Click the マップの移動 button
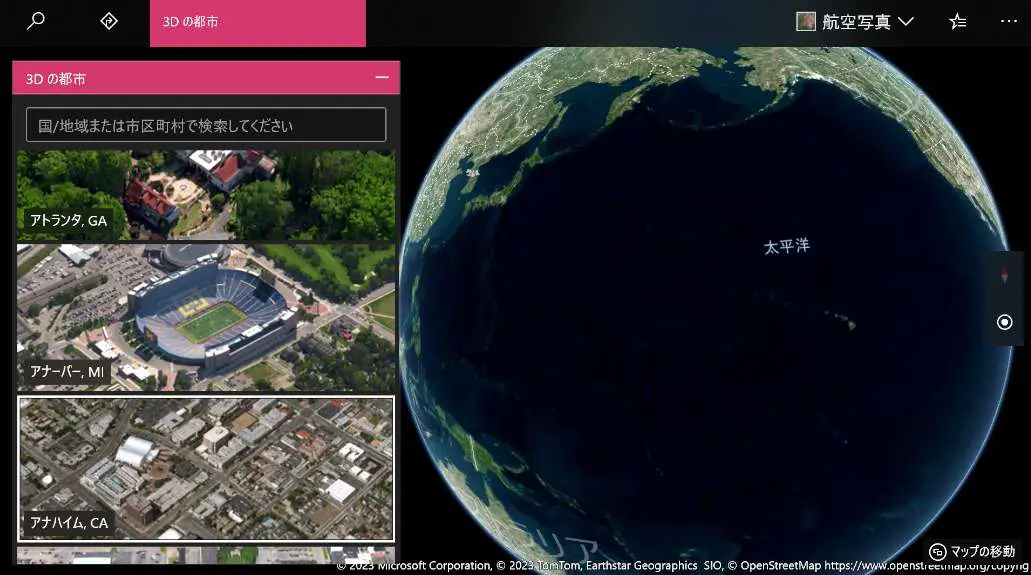The height and width of the screenshot is (575, 1031). [972, 551]
